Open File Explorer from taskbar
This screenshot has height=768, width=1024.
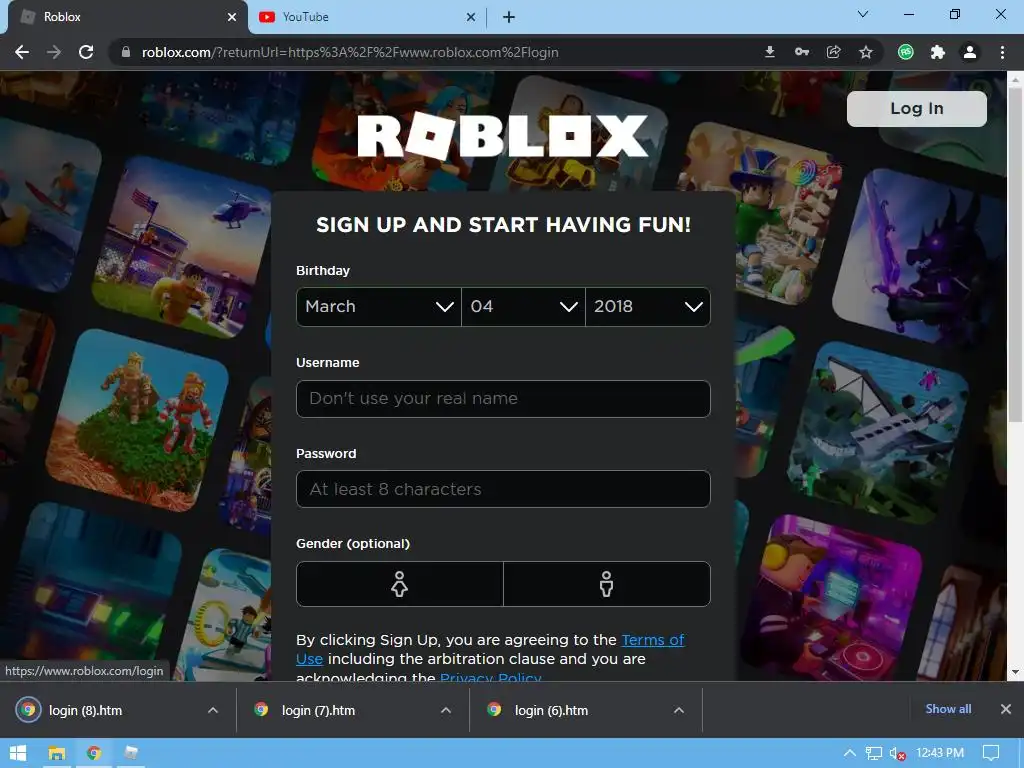pos(57,753)
